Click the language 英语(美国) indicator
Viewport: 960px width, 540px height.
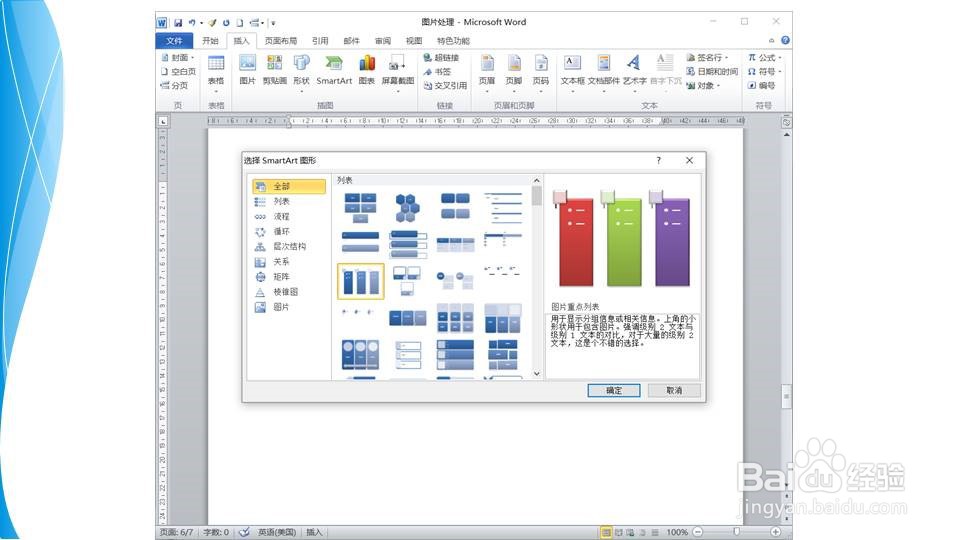(277, 532)
